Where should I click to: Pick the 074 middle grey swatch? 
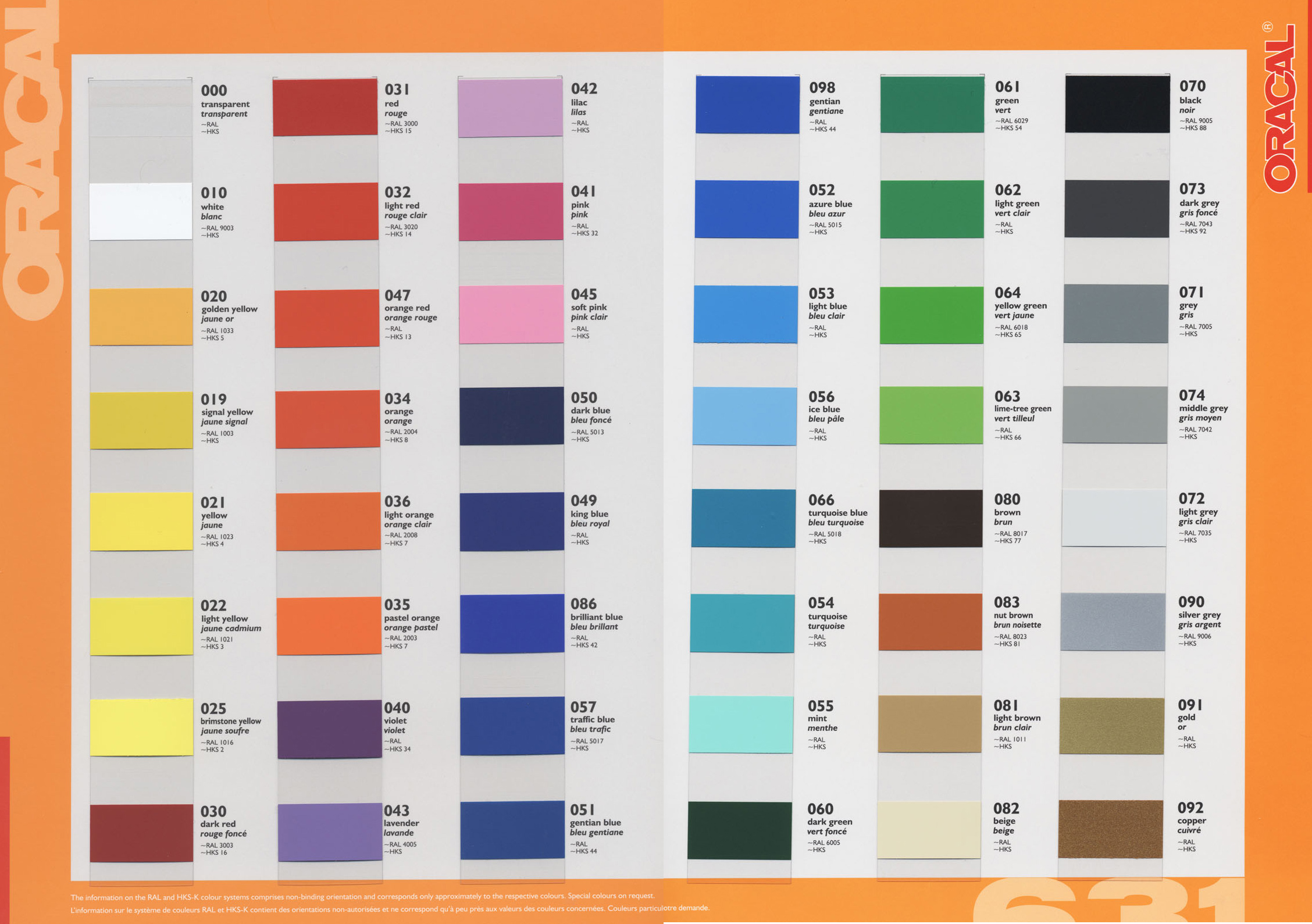tap(1115, 415)
